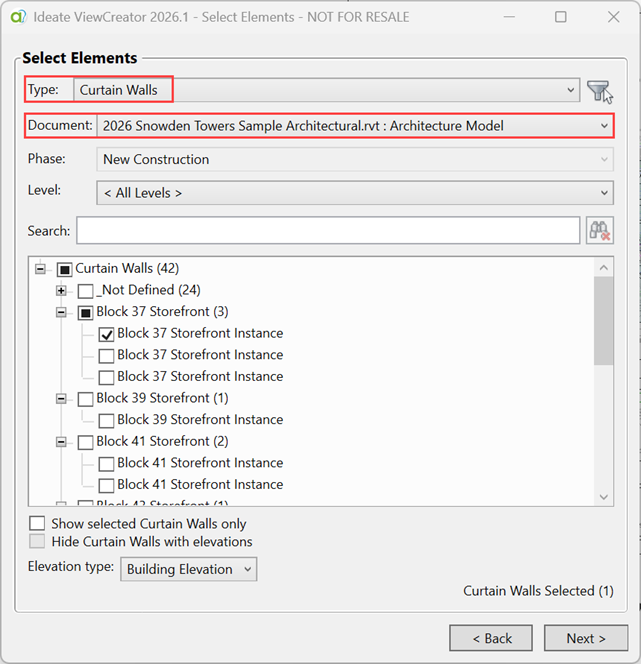Image resolution: width=641 pixels, height=664 pixels.
Task: Open the Document dropdown
Action: click(355, 126)
